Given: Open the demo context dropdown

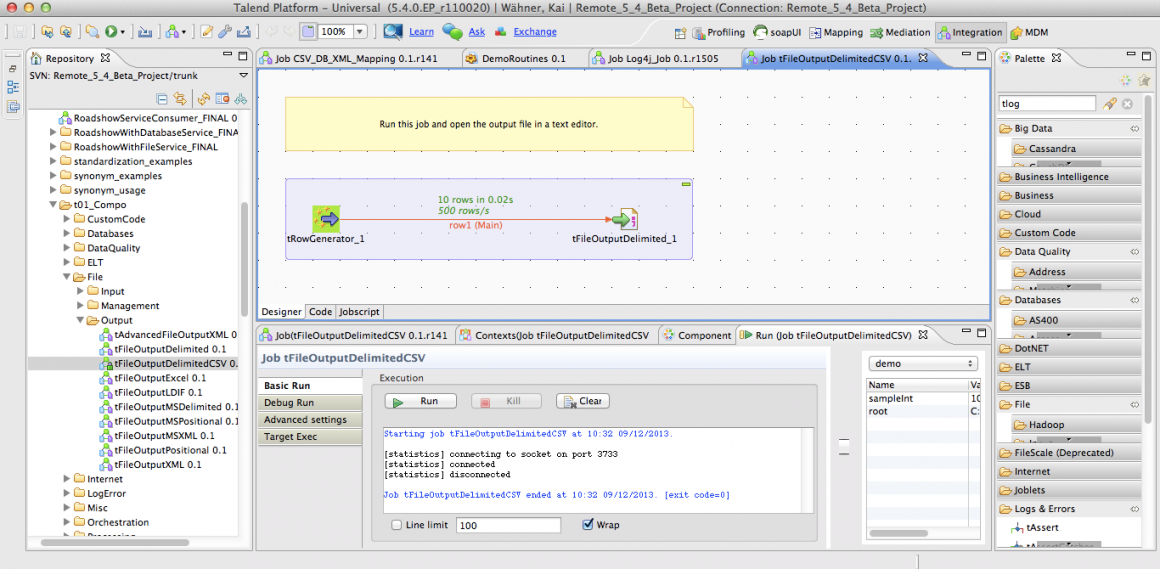Looking at the screenshot, I should 922,364.
